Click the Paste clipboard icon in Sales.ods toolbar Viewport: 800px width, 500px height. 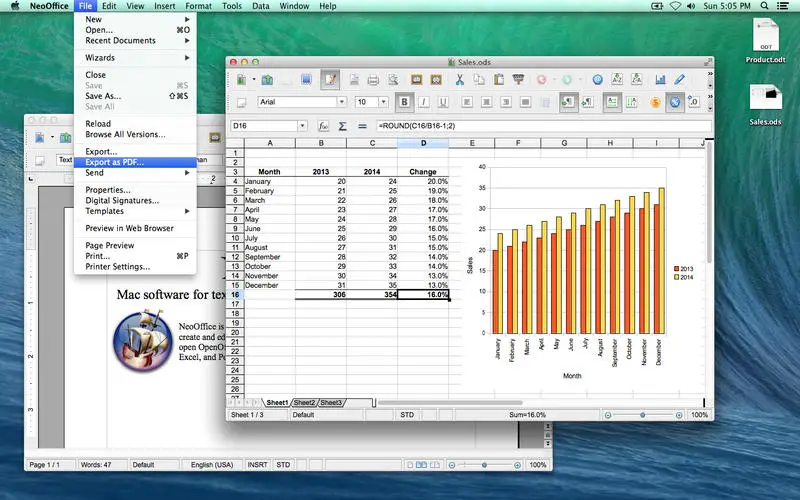click(x=498, y=80)
